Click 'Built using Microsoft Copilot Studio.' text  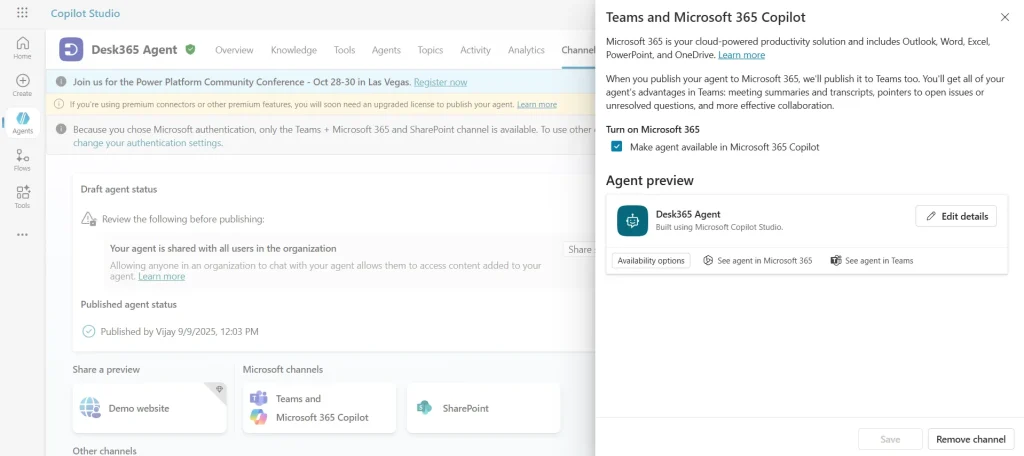coord(719,227)
